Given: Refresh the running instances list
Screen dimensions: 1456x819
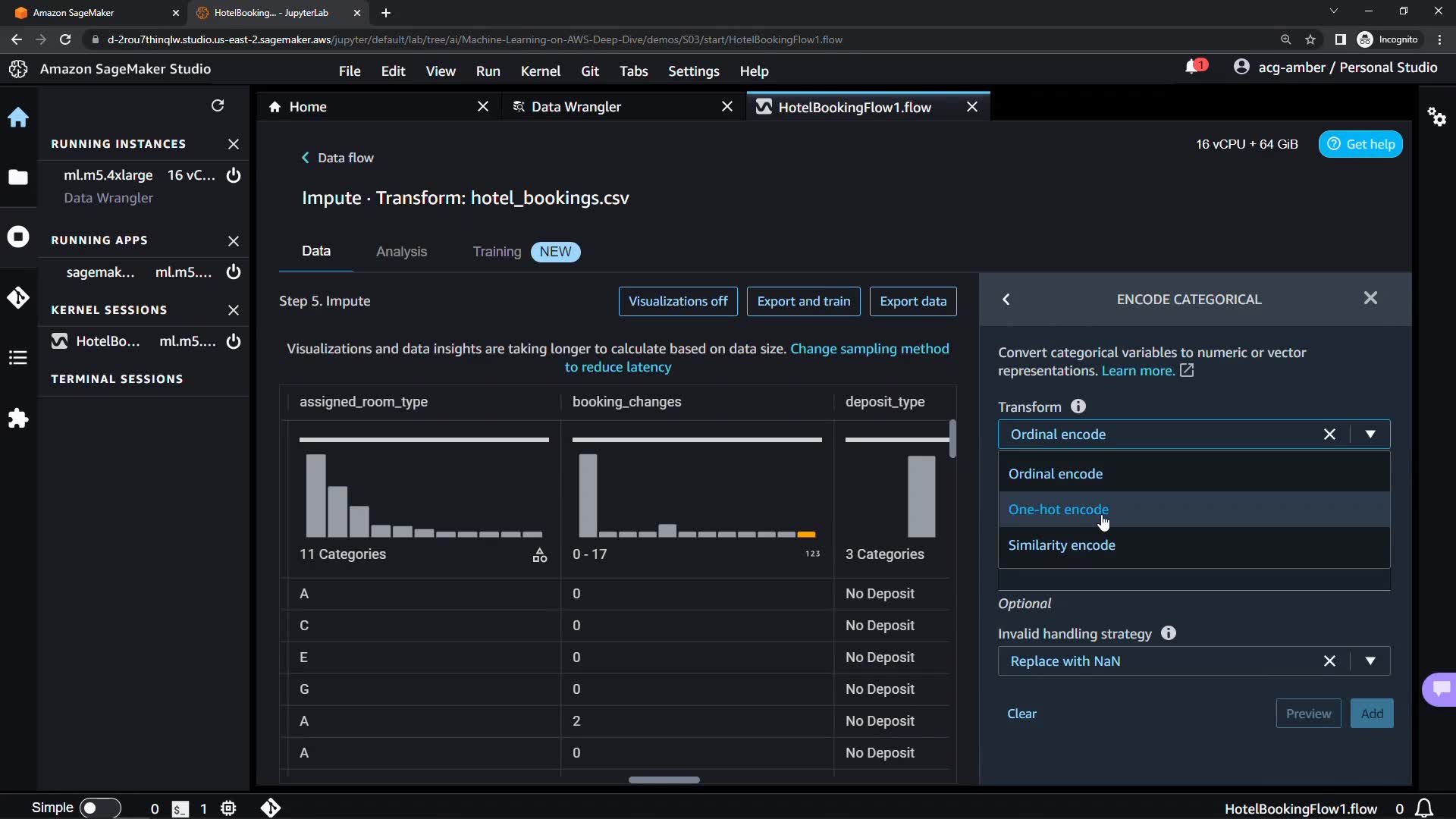Looking at the screenshot, I should 218,105.
